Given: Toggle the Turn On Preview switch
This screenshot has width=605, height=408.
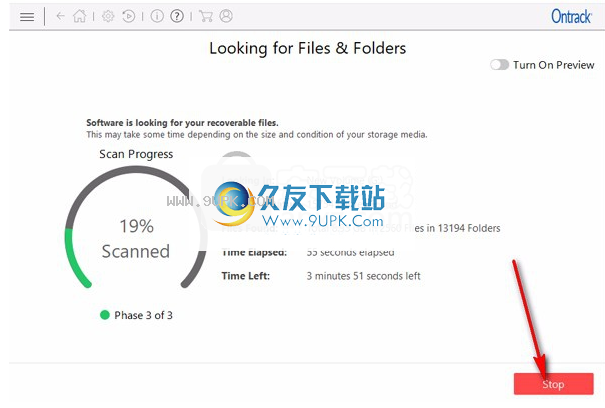Looking at the screenshot, I should [499, 64].
